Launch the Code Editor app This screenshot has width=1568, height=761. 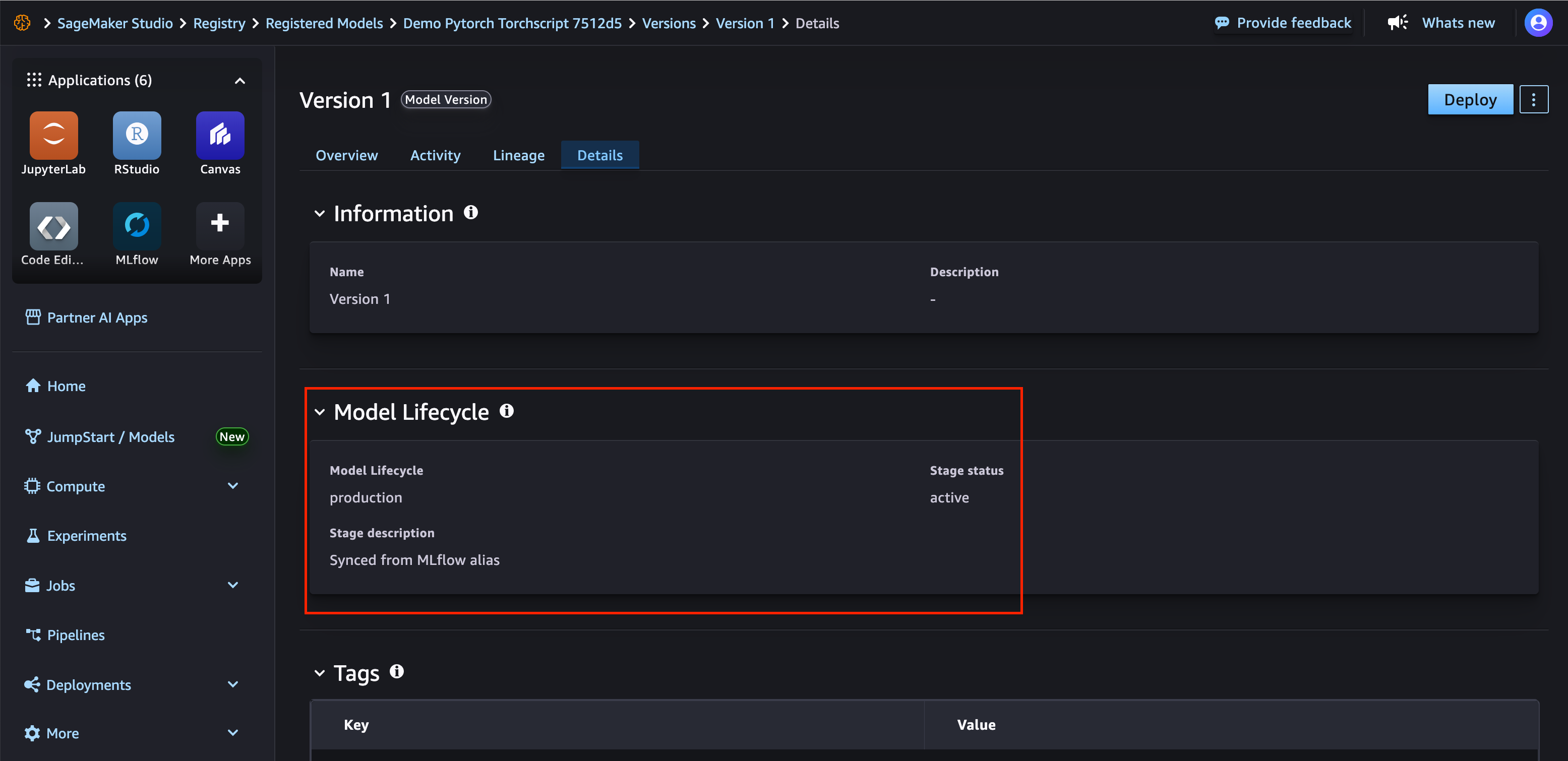click(53, 226)
